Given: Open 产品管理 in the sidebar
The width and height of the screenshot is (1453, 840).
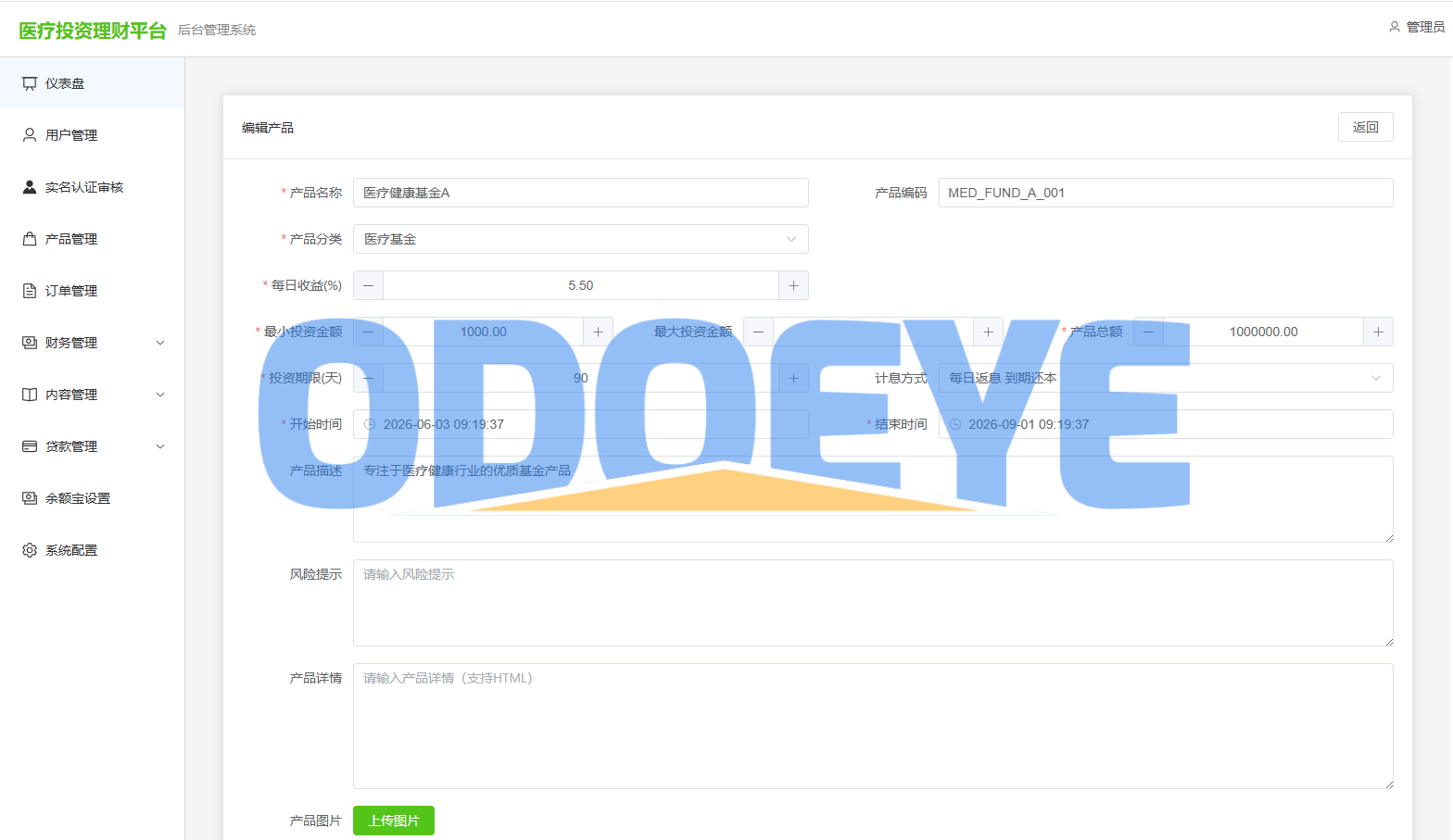Looking at the screenshot, I should (92, 239).
